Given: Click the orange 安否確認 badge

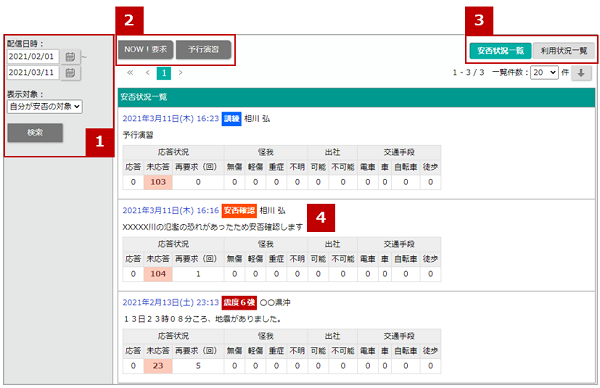Looking at the screenshot, I should pyautogui.click(x=239, y=211).
